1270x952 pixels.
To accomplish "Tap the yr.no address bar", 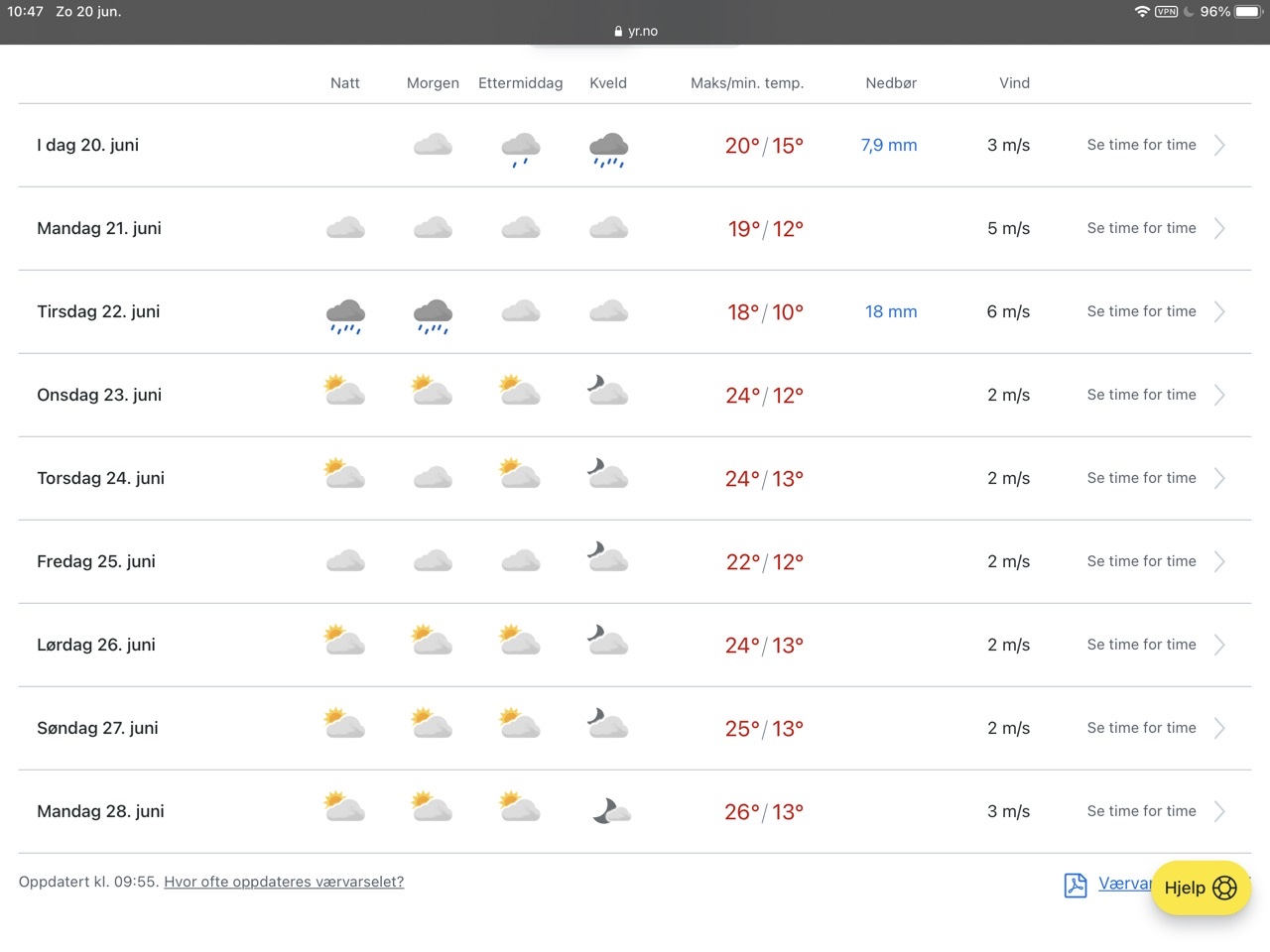I will coord(635,31).
